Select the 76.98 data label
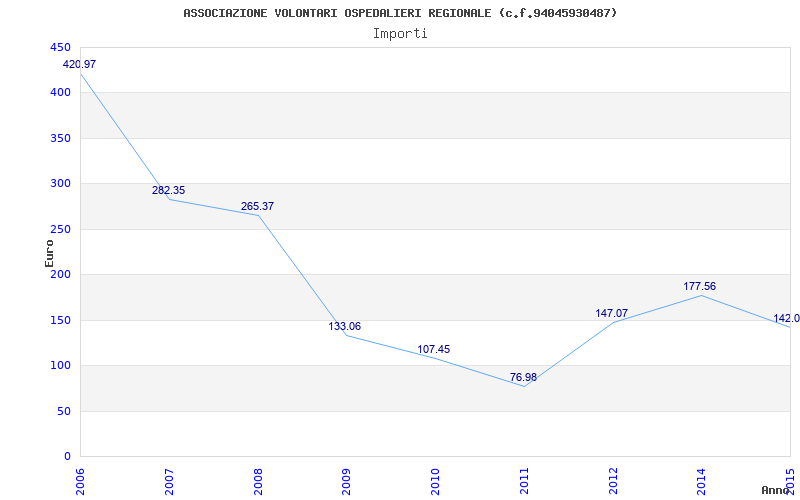 tap(523, 378)
